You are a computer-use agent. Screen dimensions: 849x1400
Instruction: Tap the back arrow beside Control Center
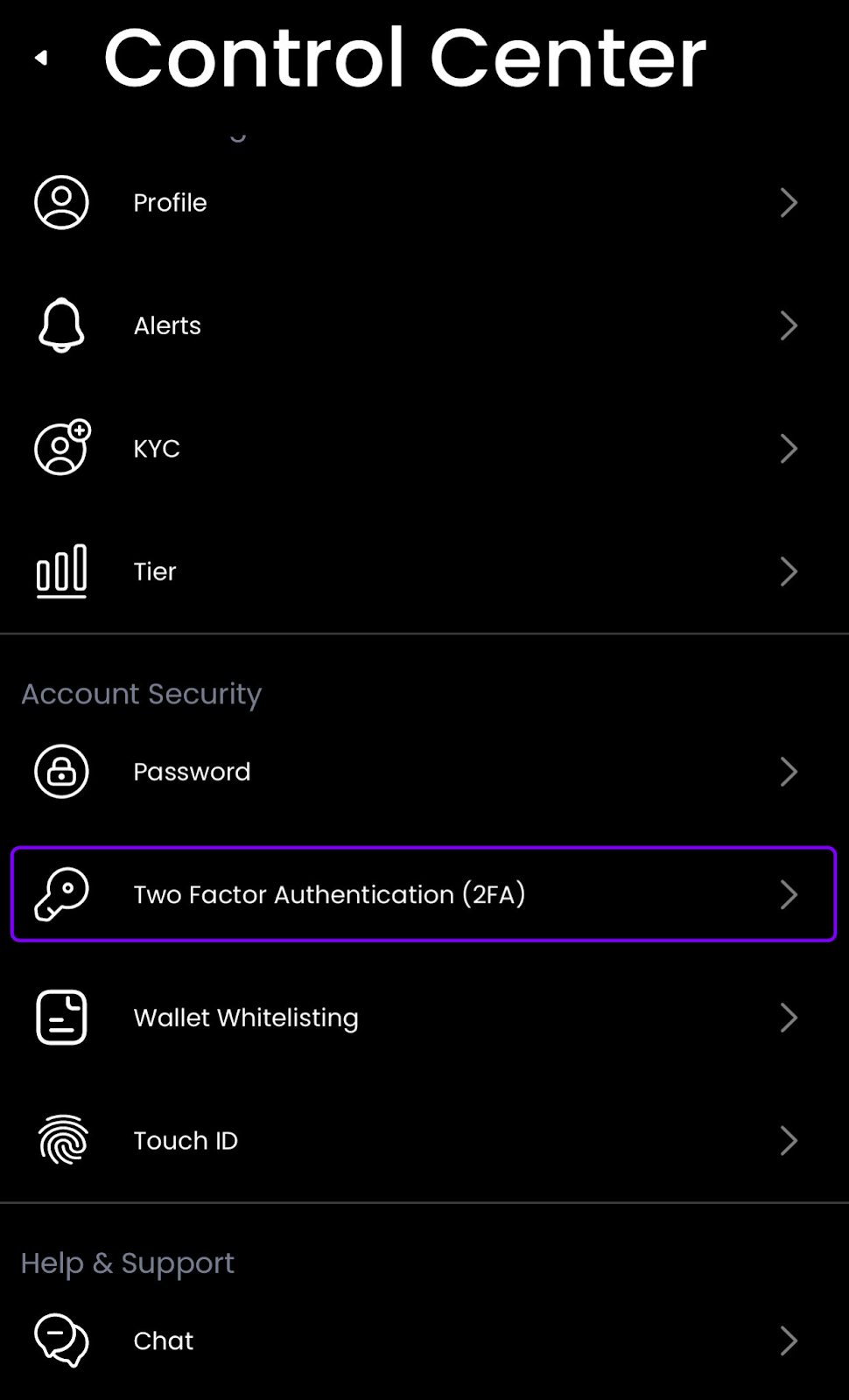(40, 58)
